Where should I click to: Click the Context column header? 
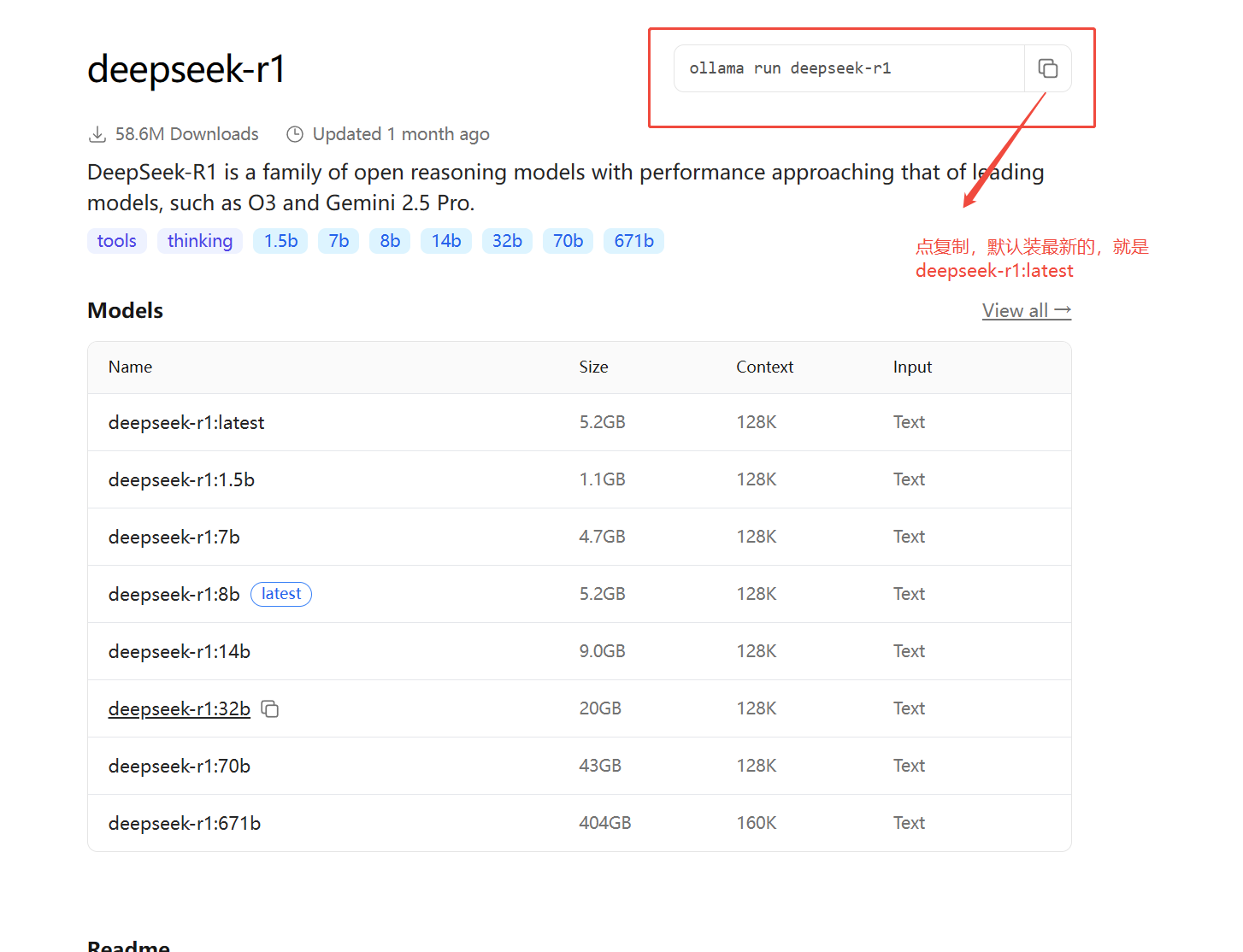pyautogui.click(x=764, y=367)
